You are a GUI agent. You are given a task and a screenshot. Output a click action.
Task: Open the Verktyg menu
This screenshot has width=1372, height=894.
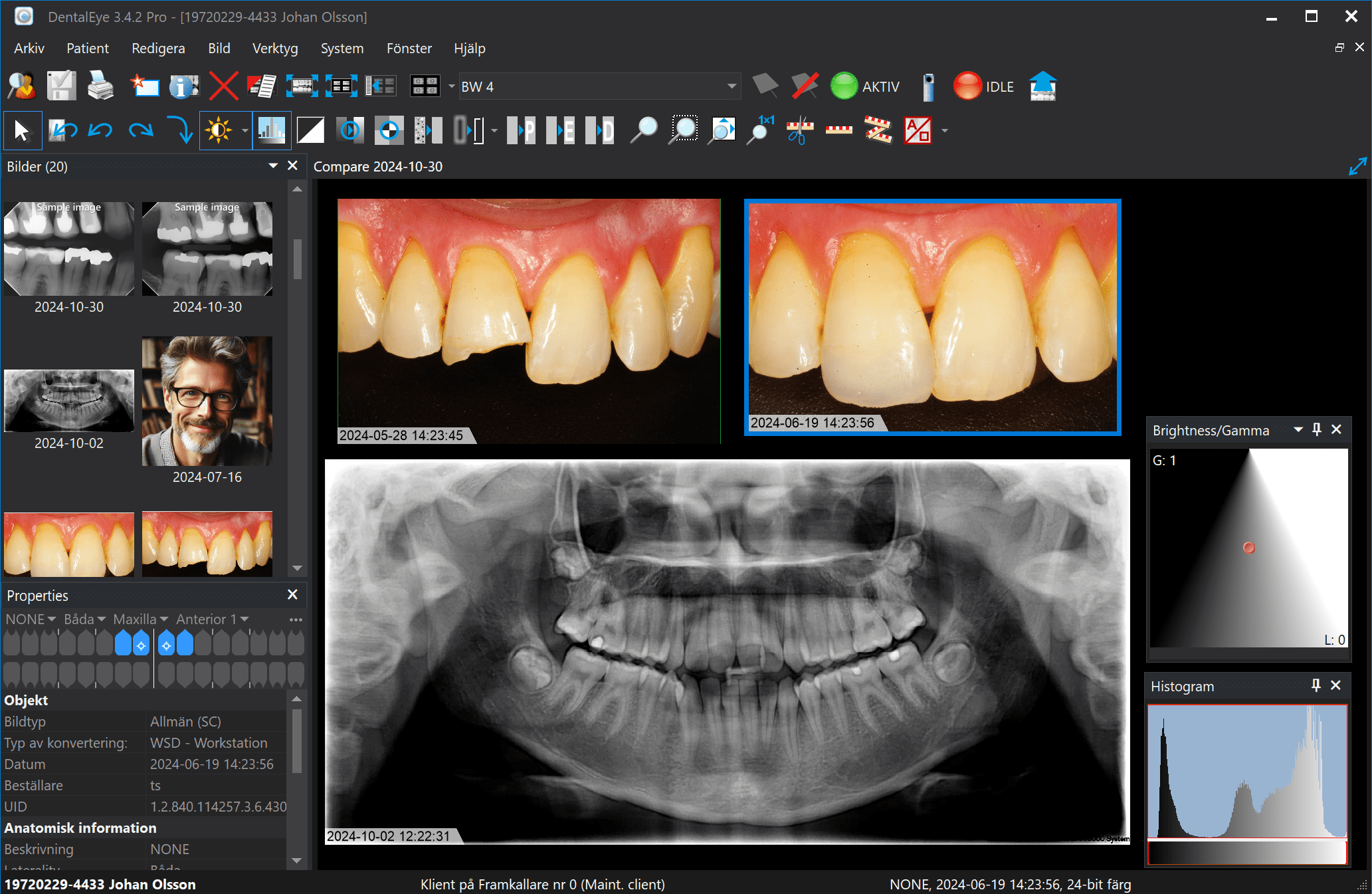tap(275, 49)
